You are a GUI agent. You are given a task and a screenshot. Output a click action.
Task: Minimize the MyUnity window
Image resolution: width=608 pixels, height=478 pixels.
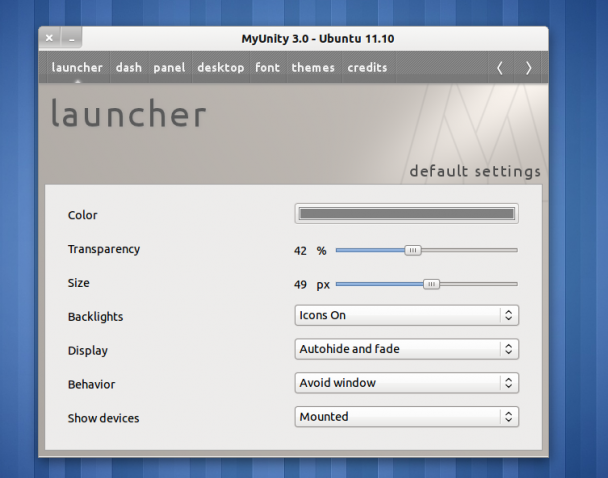71,39
